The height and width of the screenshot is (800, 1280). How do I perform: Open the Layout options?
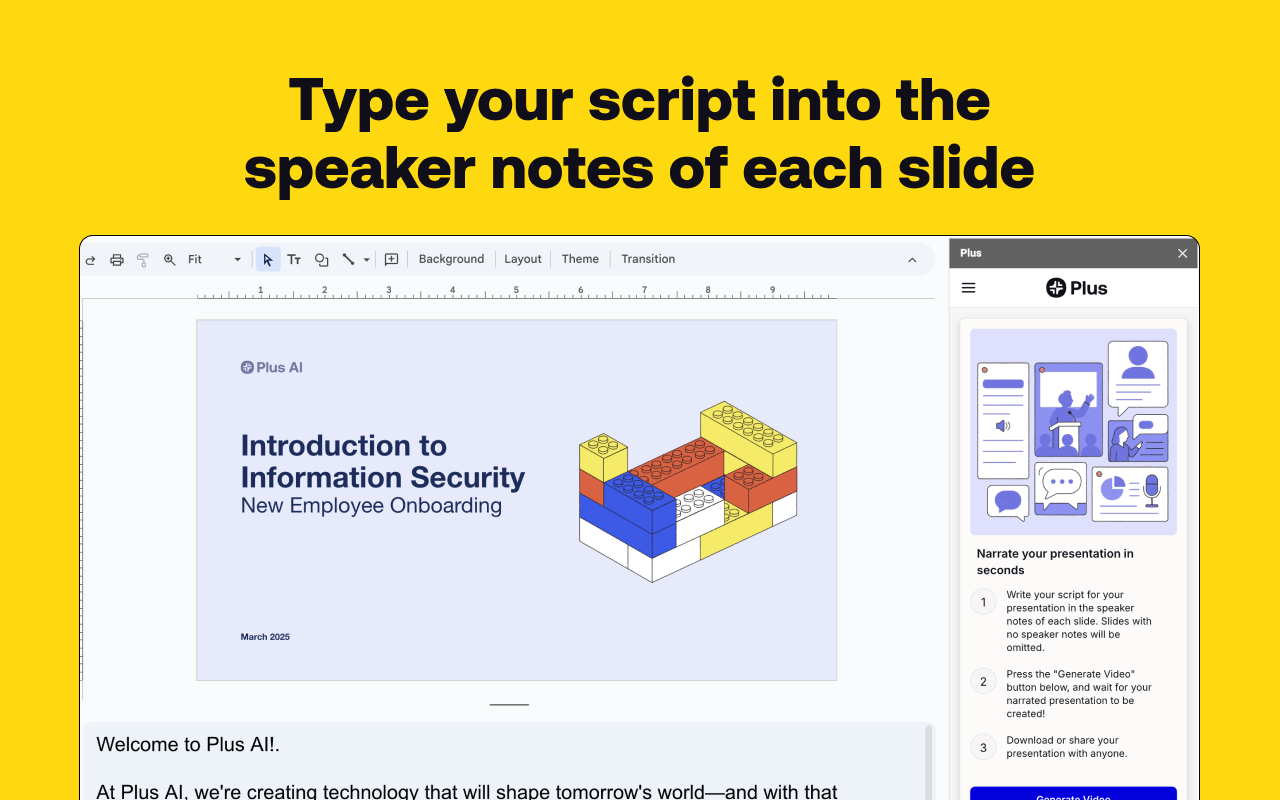tap(523, 259)
